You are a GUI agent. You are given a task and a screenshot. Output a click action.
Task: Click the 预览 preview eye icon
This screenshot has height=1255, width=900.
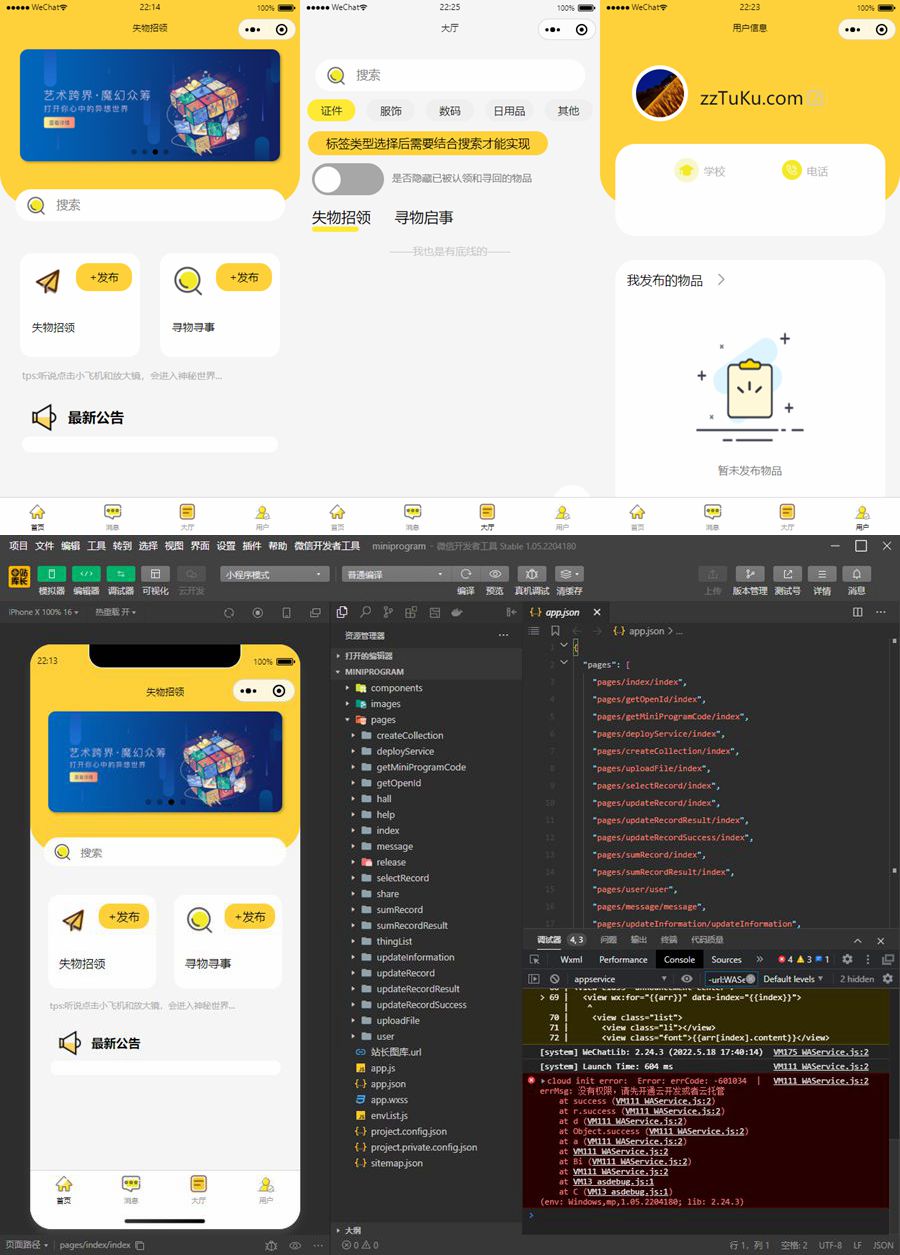pos(495,574)
